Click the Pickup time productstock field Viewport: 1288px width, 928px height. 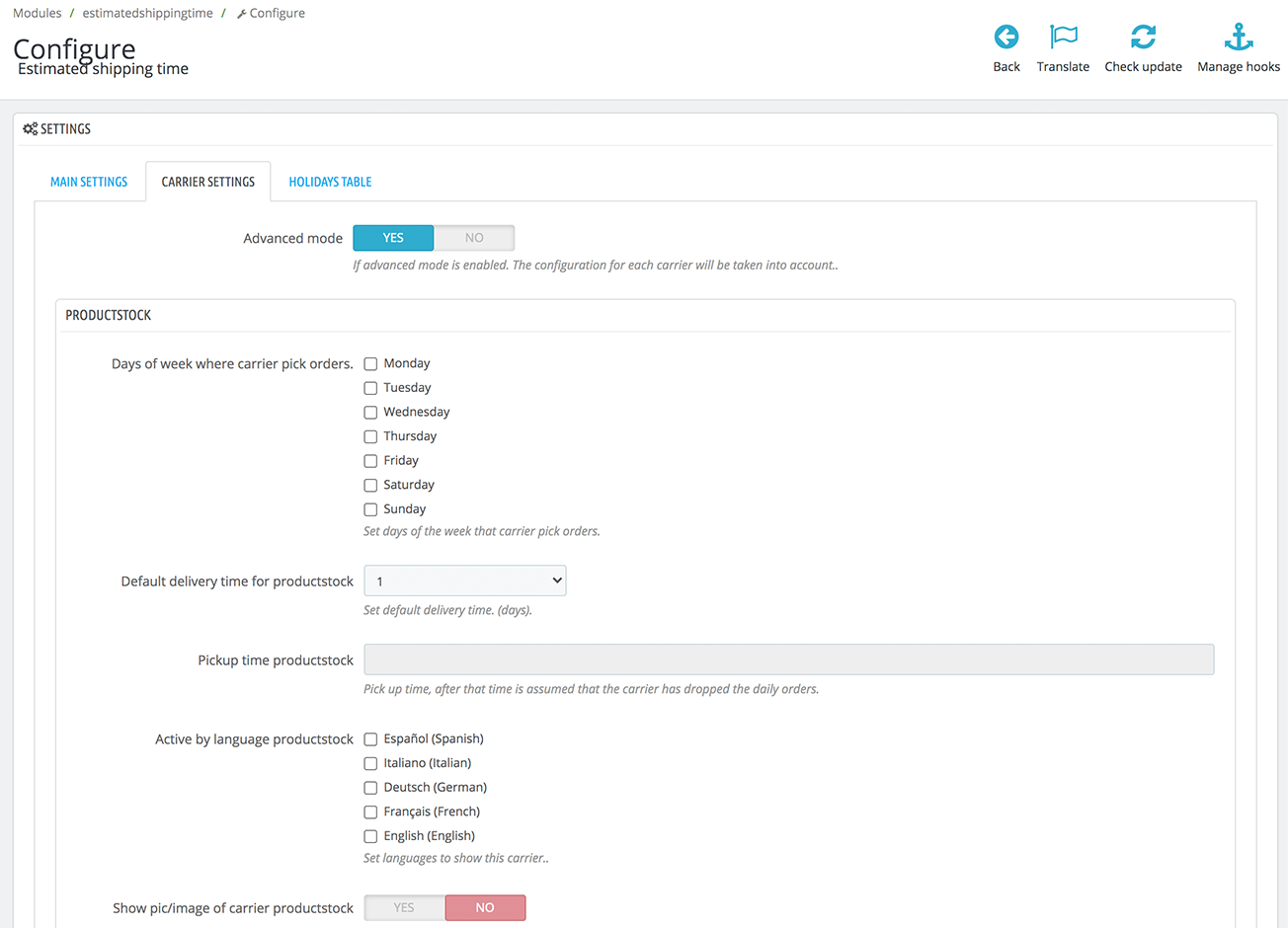click(789, 659)
